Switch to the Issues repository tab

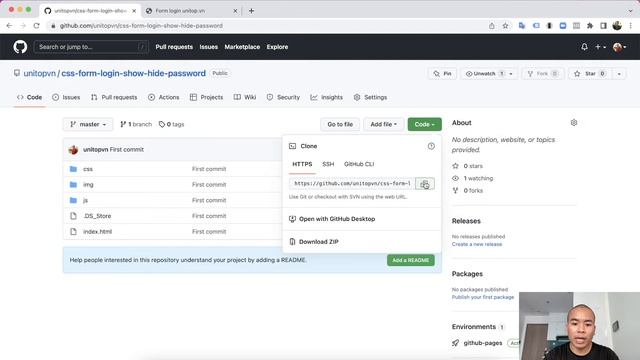point(66,97)
